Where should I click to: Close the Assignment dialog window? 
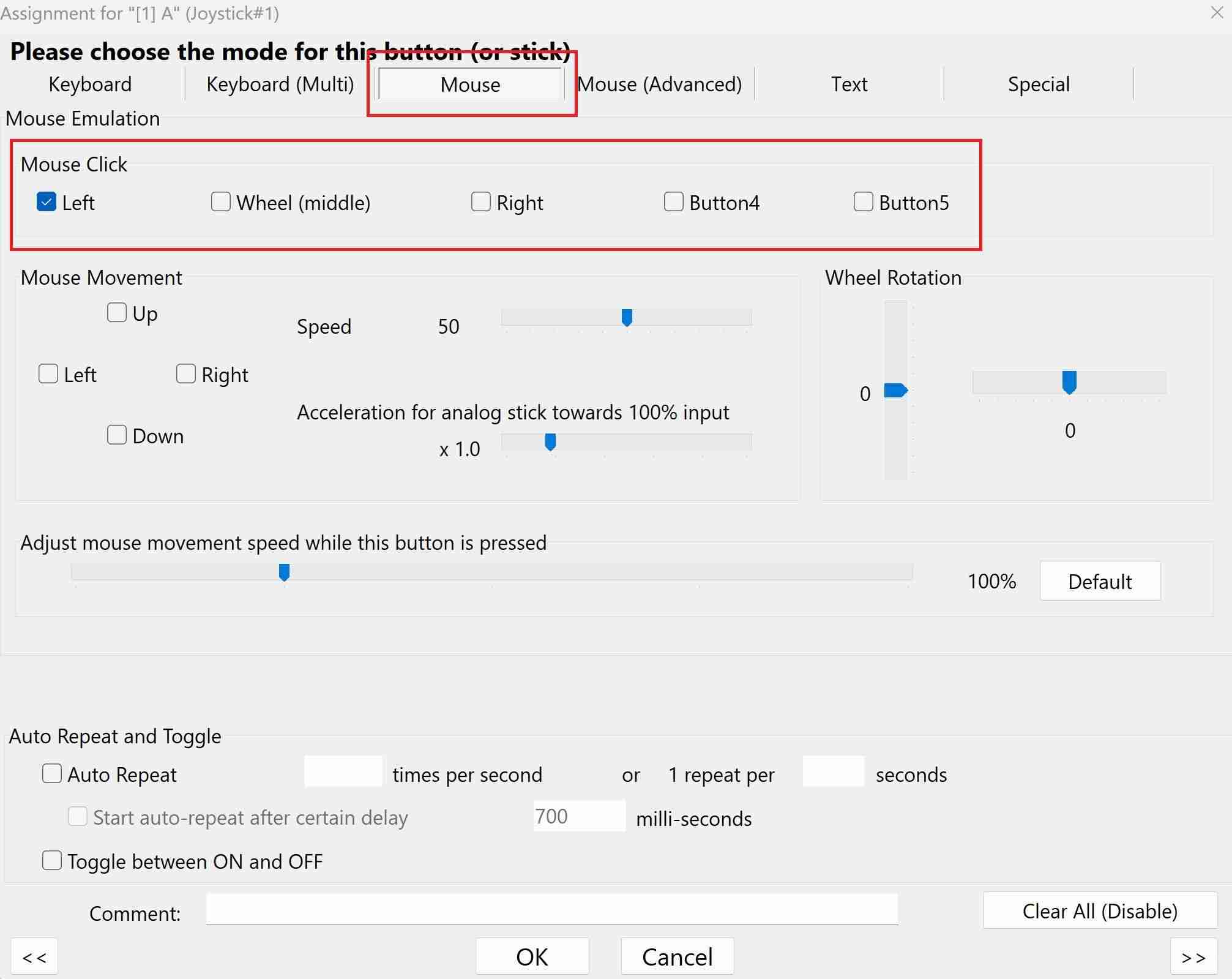[1217, 12]
